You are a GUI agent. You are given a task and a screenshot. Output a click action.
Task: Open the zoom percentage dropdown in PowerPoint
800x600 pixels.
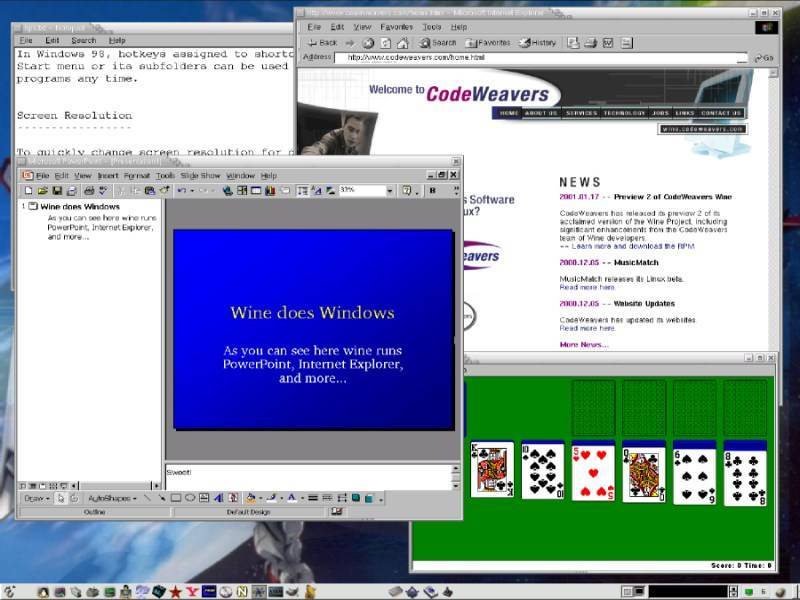point(391,190)
